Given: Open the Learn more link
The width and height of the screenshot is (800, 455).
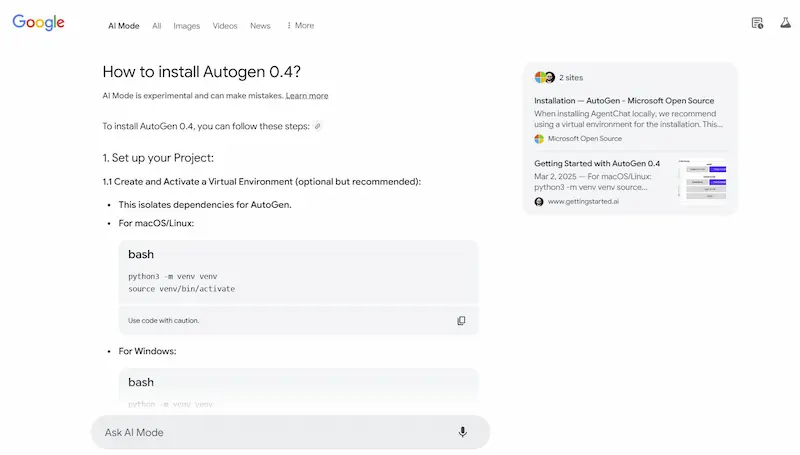Looking at the screenshot, I should [x=307, y=95].
